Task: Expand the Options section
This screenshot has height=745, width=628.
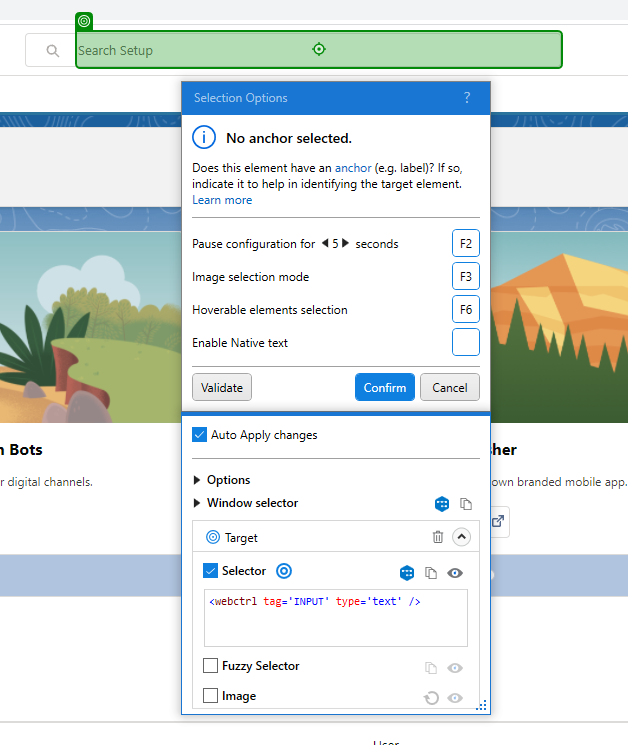Action: pyautogui.click(x=197, y=480)
